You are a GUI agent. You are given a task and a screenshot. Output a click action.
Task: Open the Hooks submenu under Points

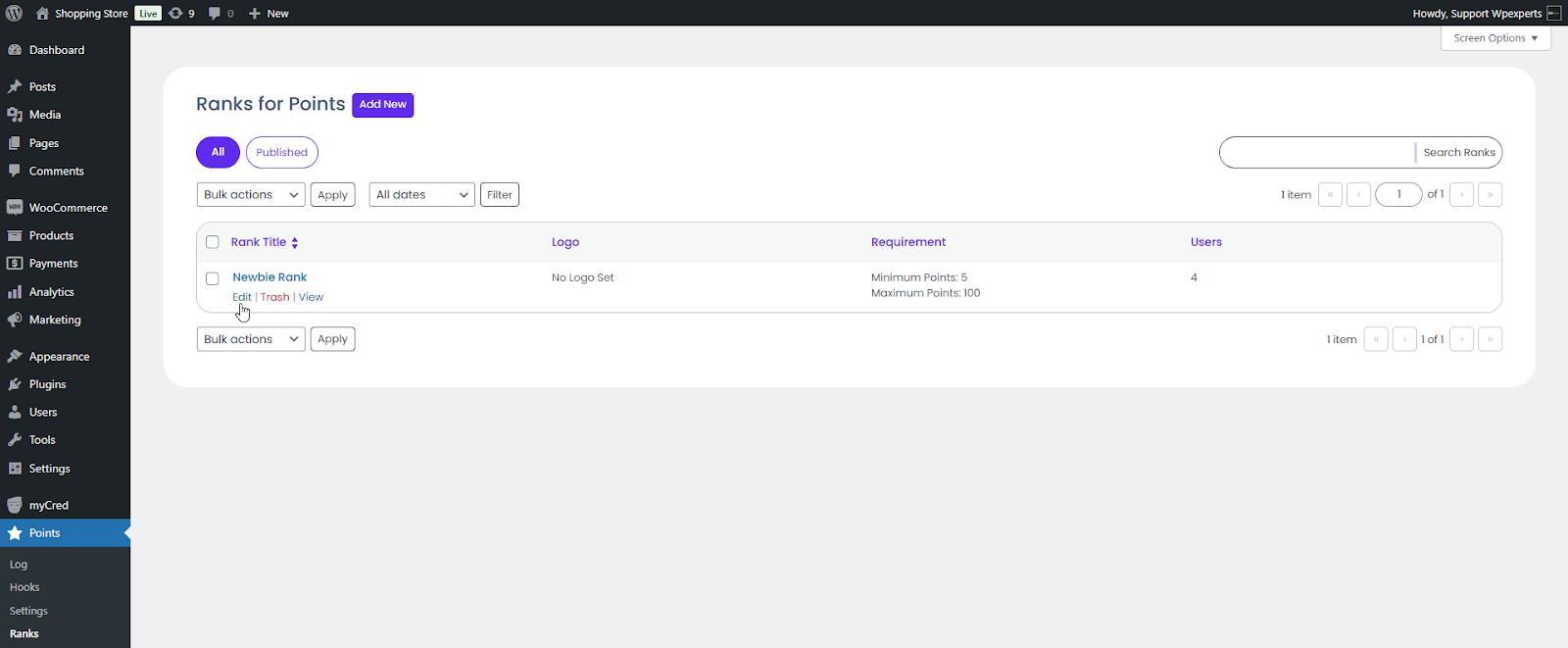click(24, 587)
